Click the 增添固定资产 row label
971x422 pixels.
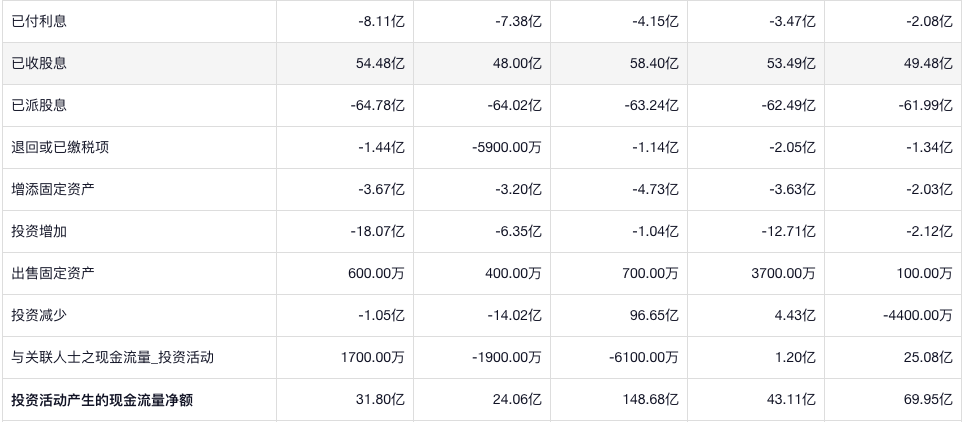[53, 189]
